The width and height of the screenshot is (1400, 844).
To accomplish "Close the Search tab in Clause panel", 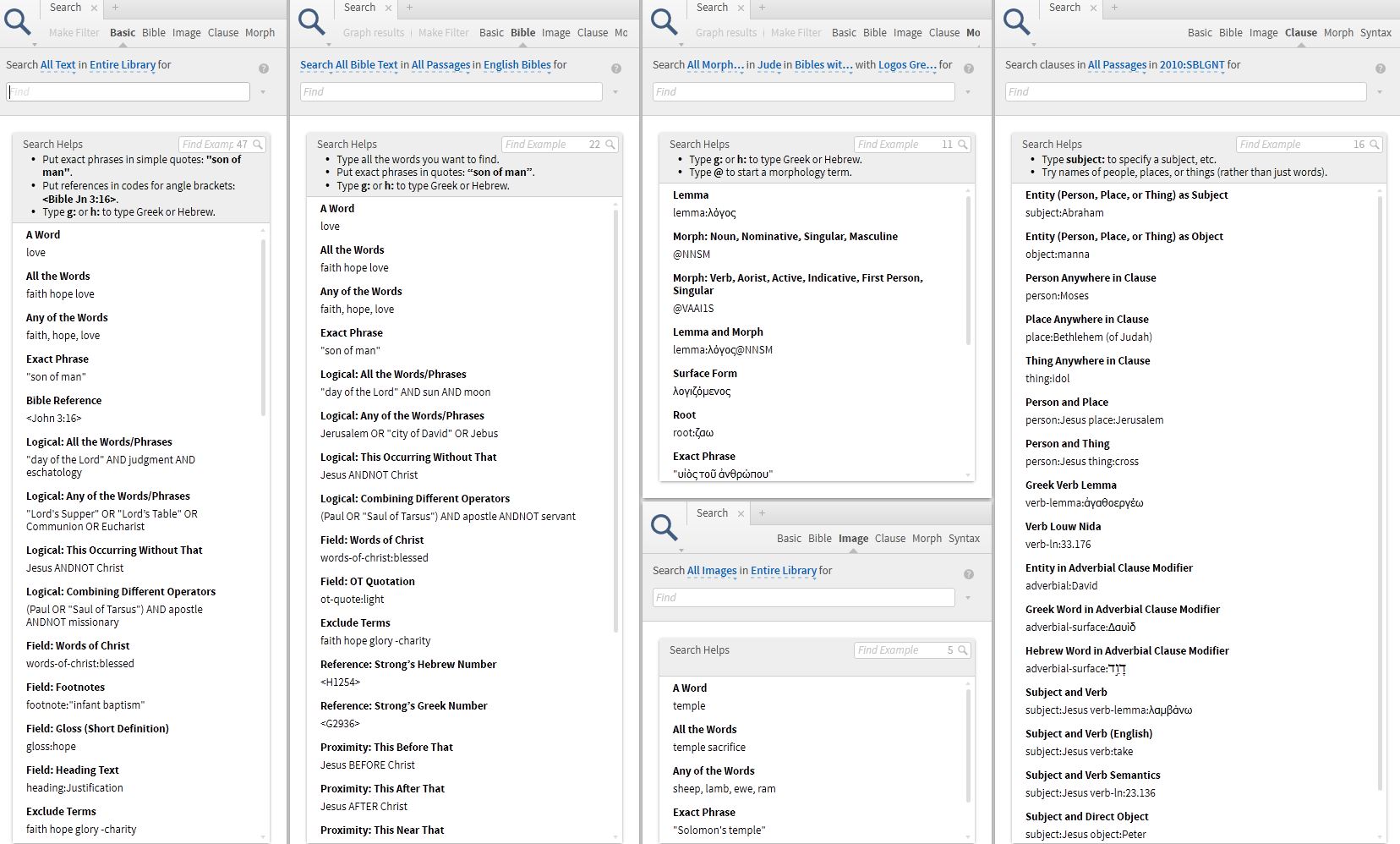I will 1093,8.
